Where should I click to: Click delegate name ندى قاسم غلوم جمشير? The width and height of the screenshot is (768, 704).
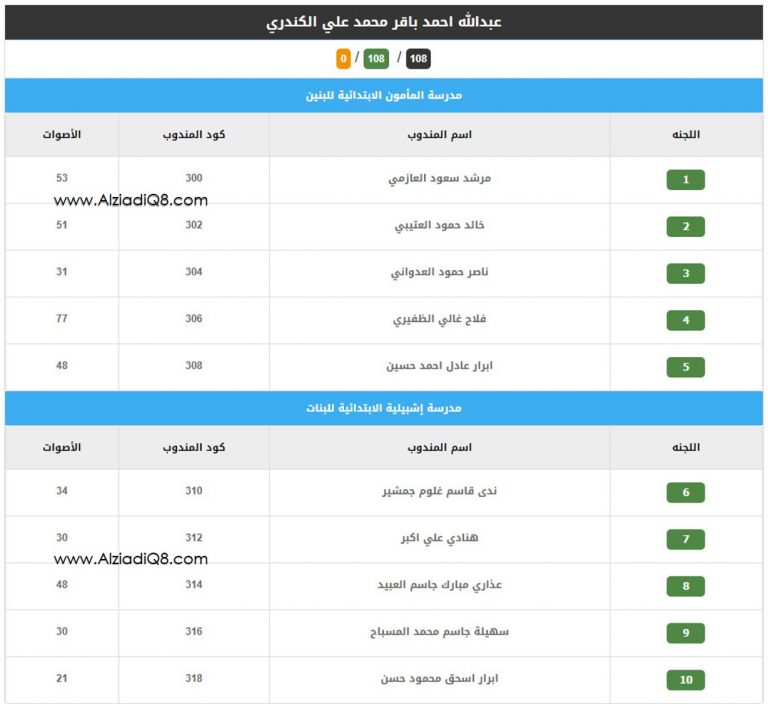[x=439, y=491]
